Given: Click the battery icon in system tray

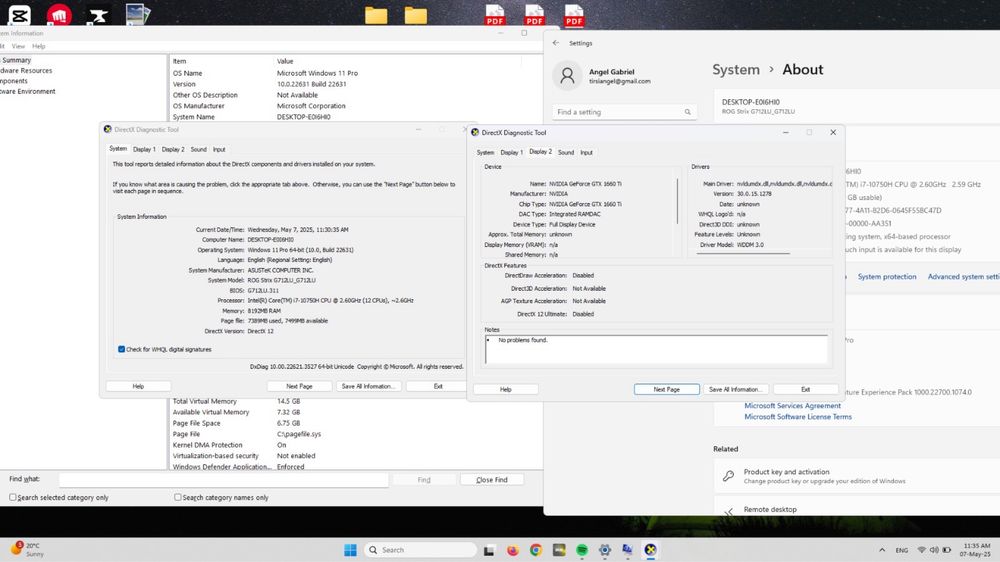Looking at the screenshot, I should pos(947,550).
